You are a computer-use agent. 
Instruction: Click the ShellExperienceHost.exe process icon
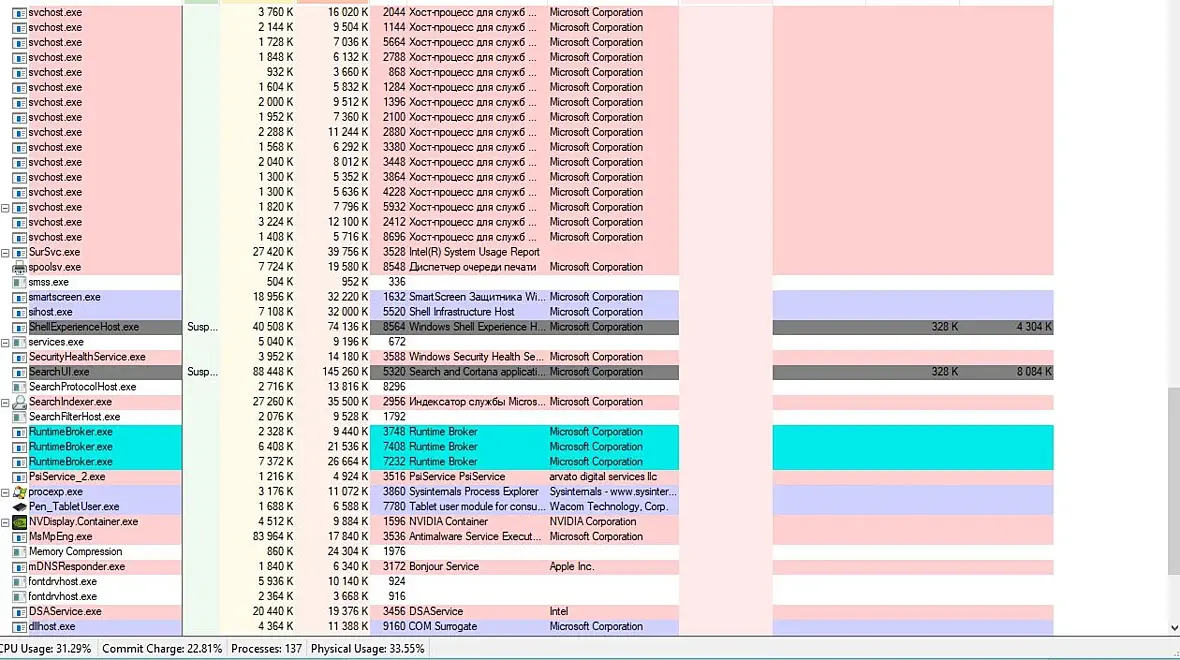20,327
